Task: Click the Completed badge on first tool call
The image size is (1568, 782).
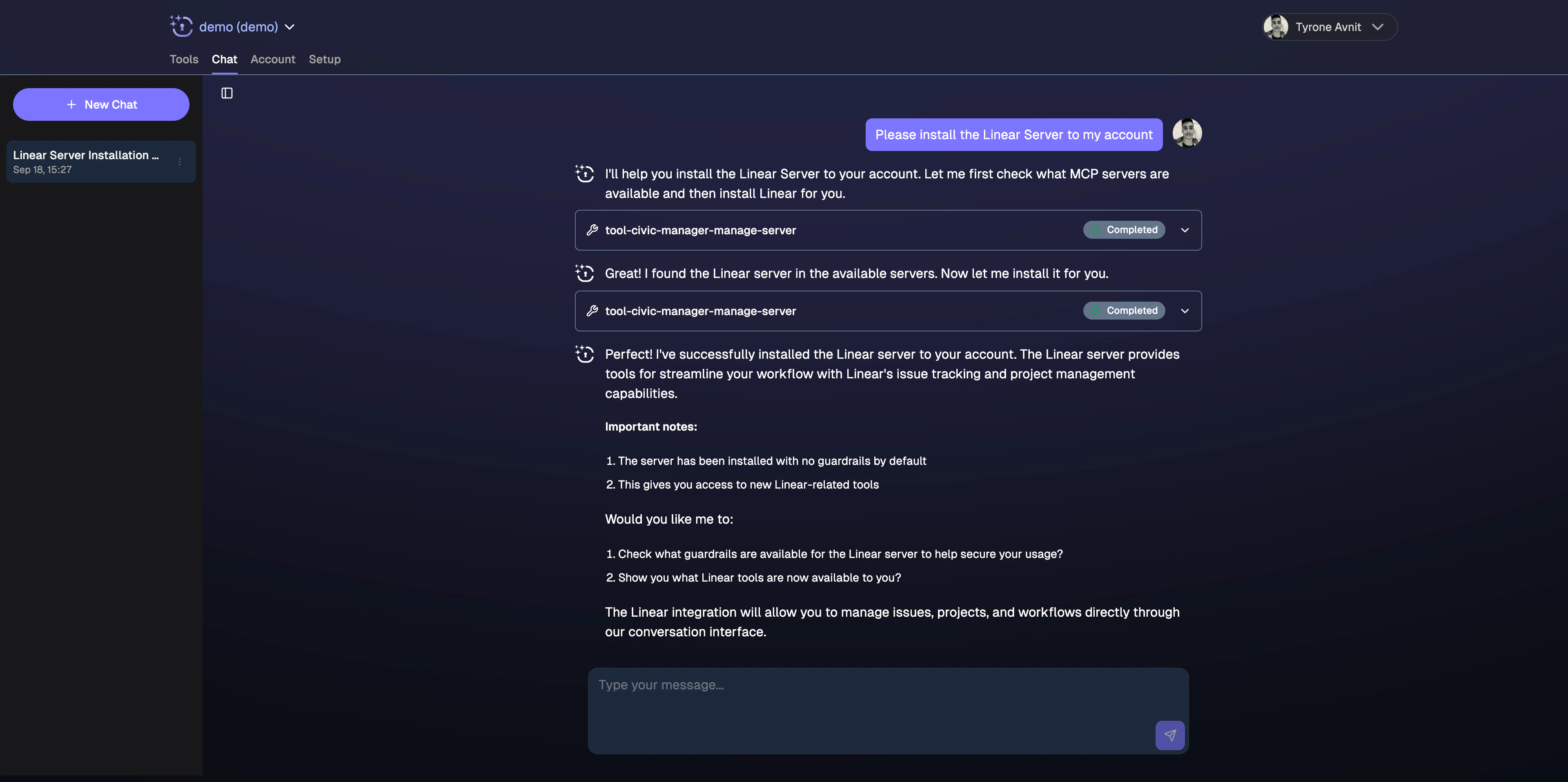Action: click(1124, 230)
